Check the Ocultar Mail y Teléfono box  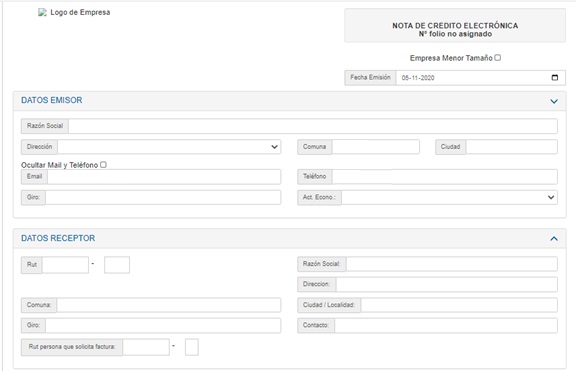coord(103,165)
